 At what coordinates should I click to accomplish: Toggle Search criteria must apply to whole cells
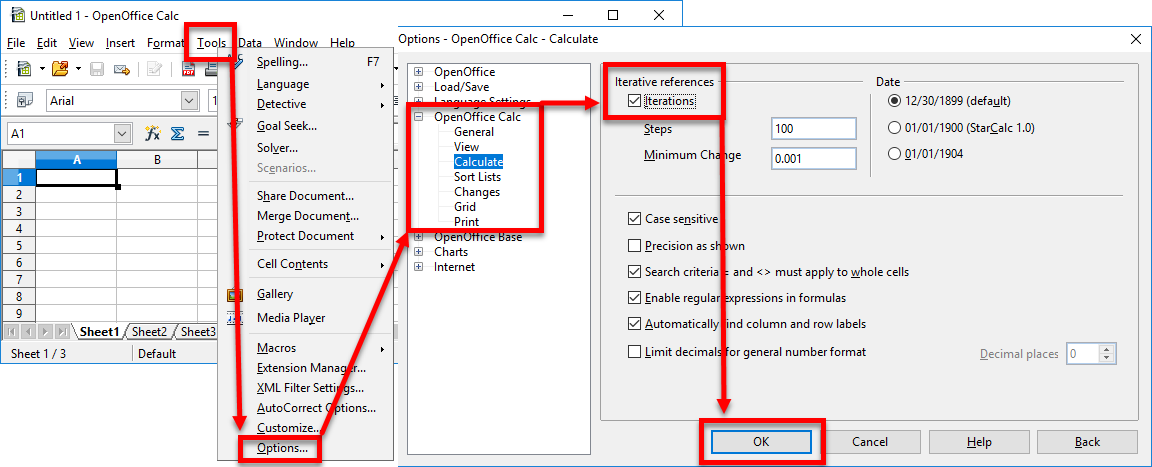(635, 272)
